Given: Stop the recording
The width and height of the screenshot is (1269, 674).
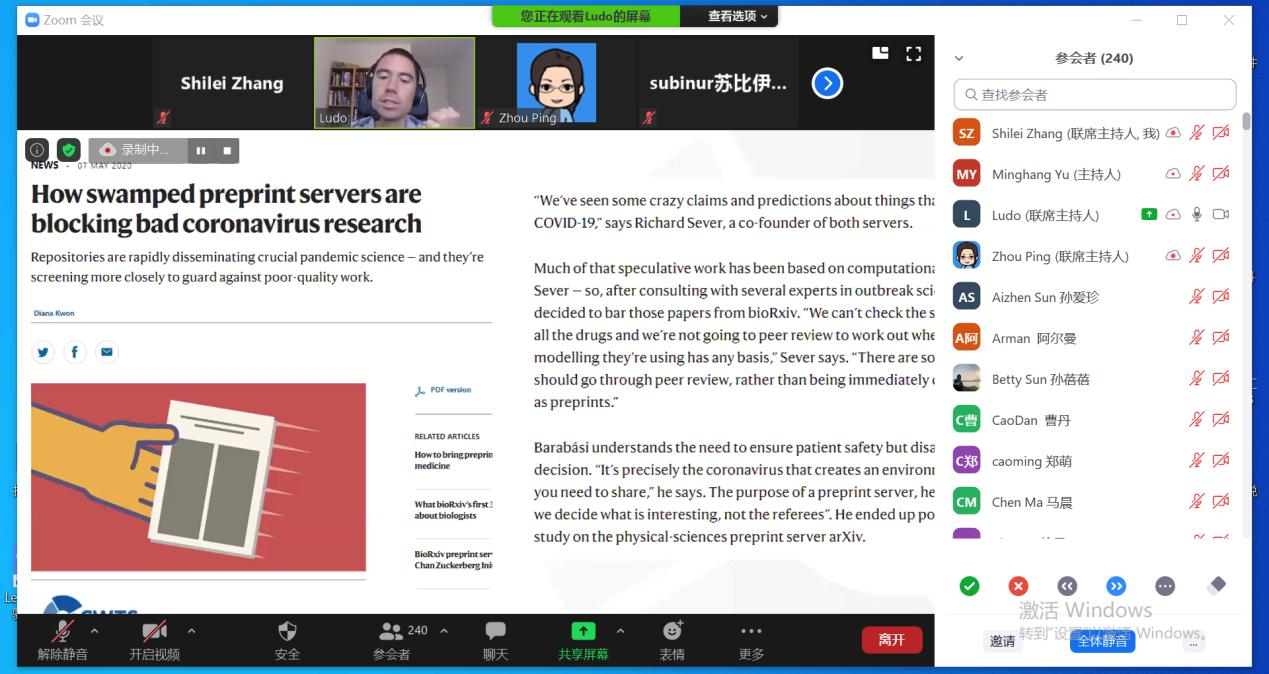Looking at the screenshot, I should point(227,151).
